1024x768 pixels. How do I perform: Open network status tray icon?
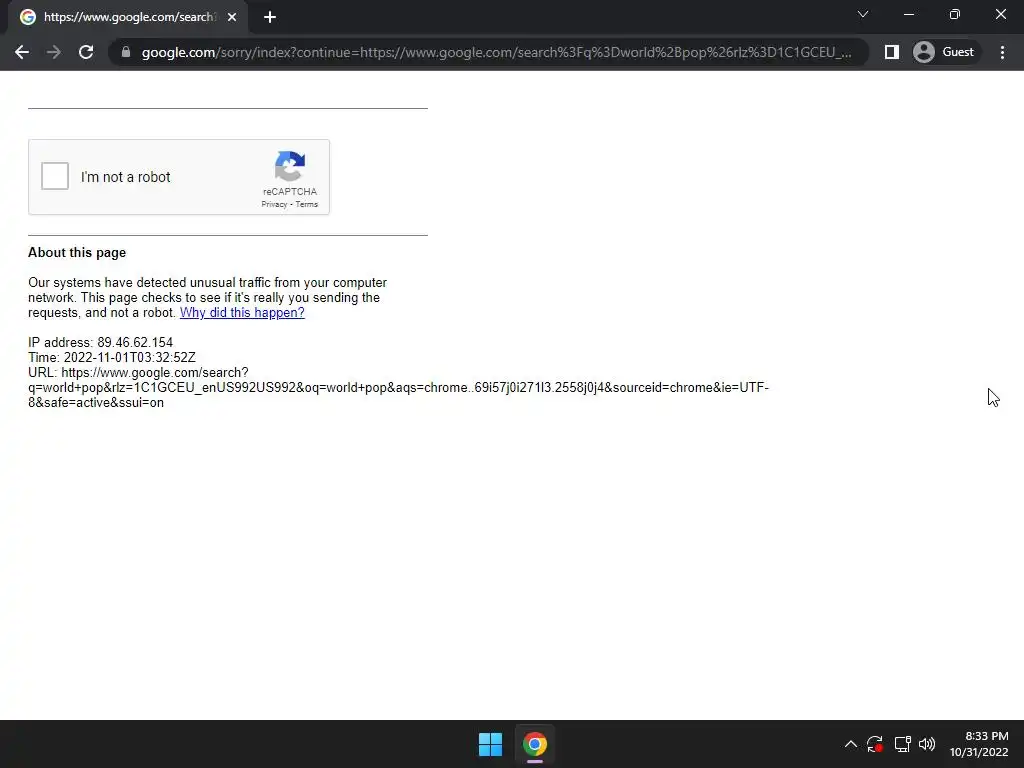coord(903,744)
